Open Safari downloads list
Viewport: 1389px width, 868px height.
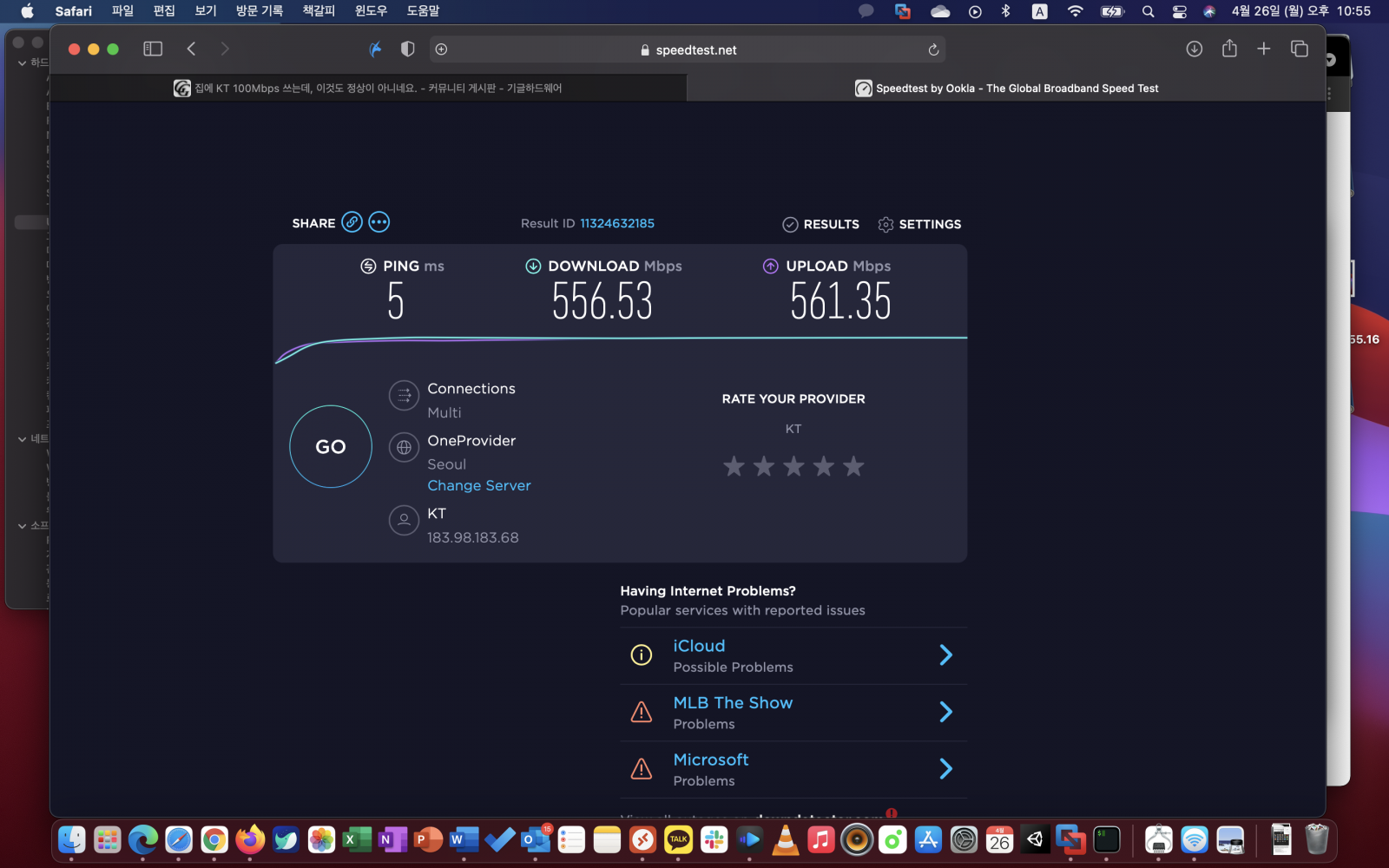coord(1195,49)
